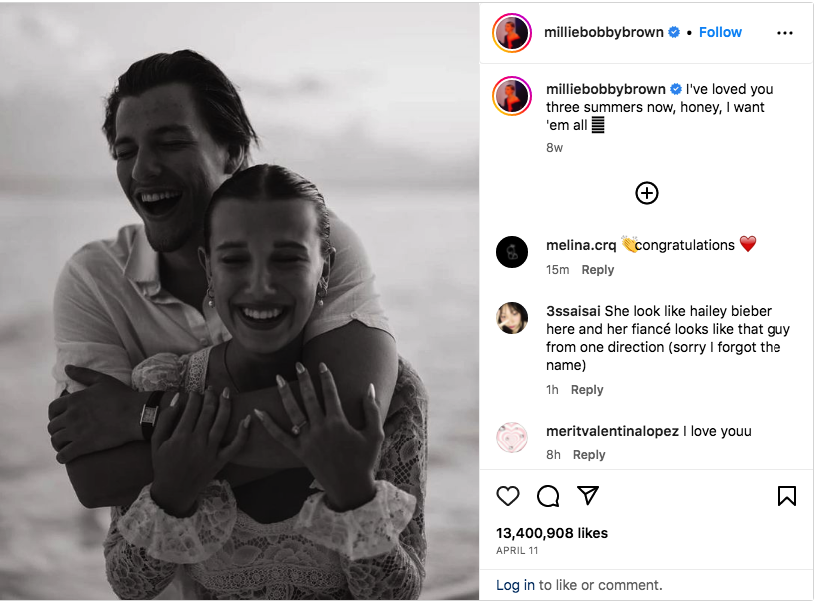Screen dimensions: 818x602
Task: Open meritvalentinalopez avatar
Action: coord(512,437)
